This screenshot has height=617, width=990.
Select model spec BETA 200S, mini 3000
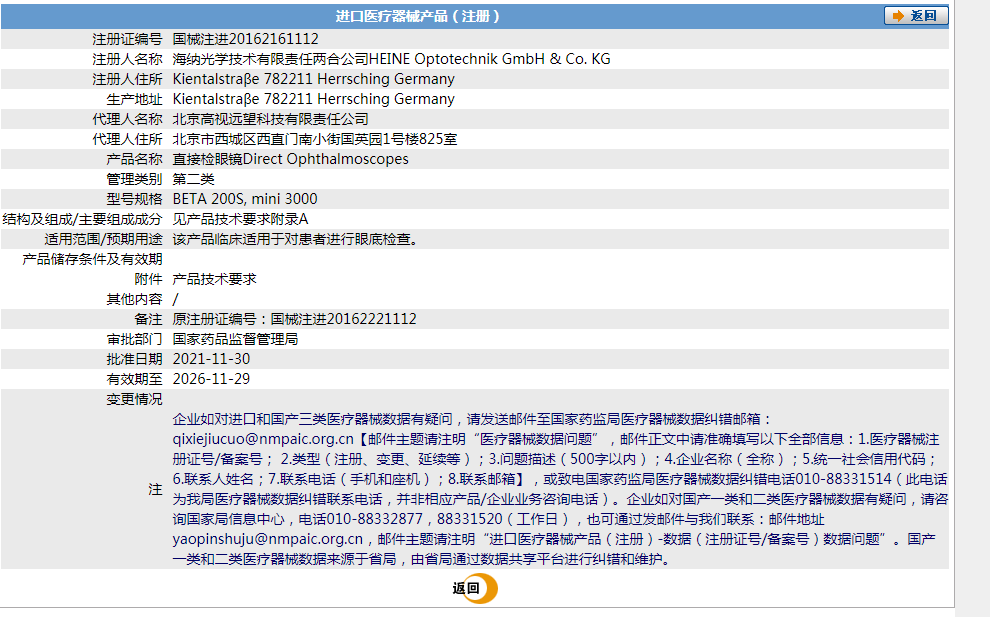245,199
